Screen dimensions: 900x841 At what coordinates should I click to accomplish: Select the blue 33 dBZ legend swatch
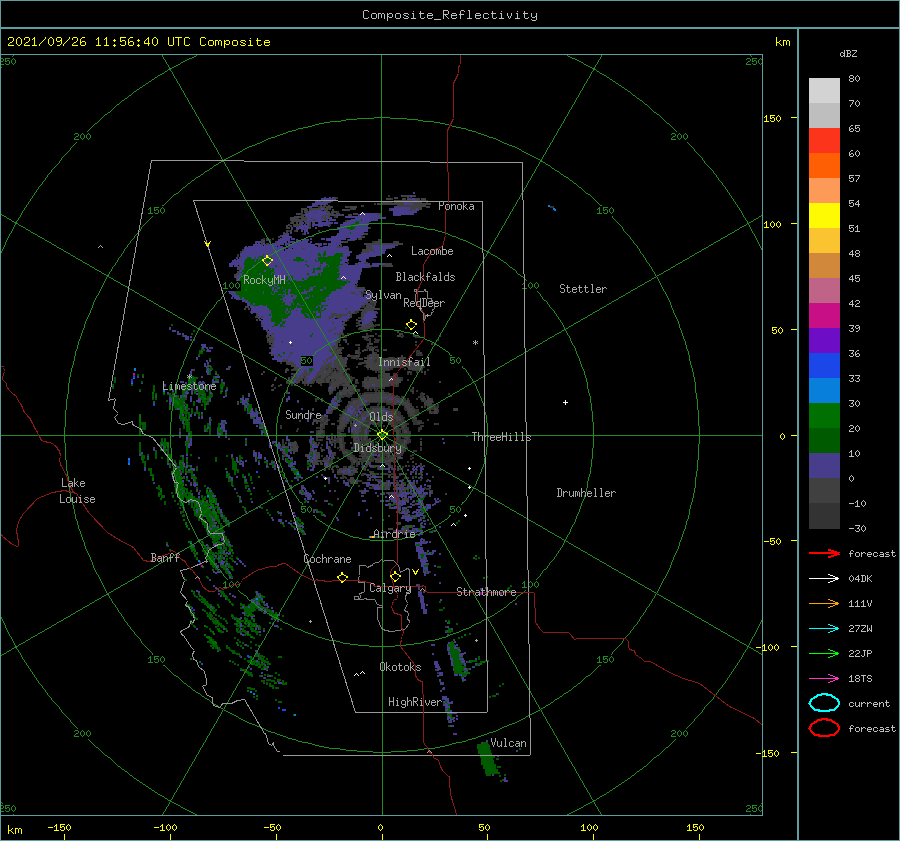click(x=824, y=366)
